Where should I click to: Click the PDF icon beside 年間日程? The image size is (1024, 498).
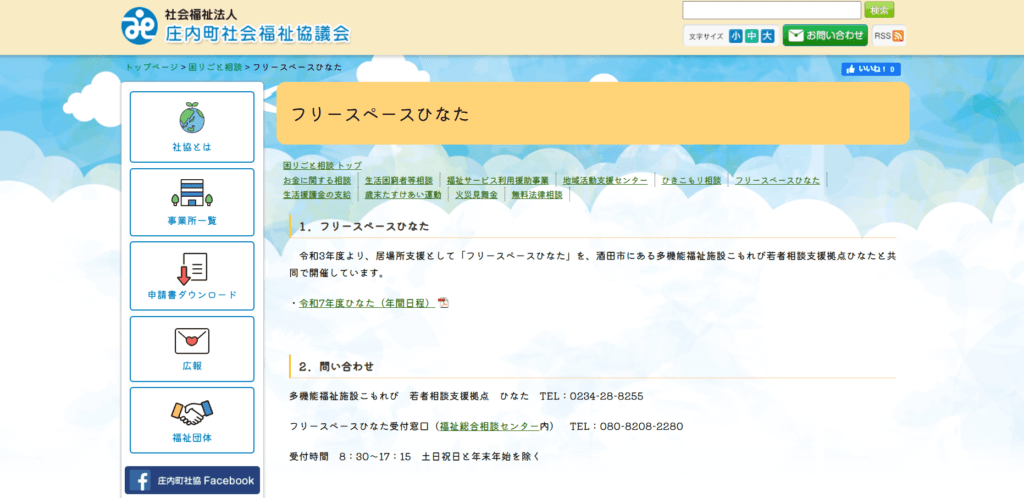coord(443,303)
